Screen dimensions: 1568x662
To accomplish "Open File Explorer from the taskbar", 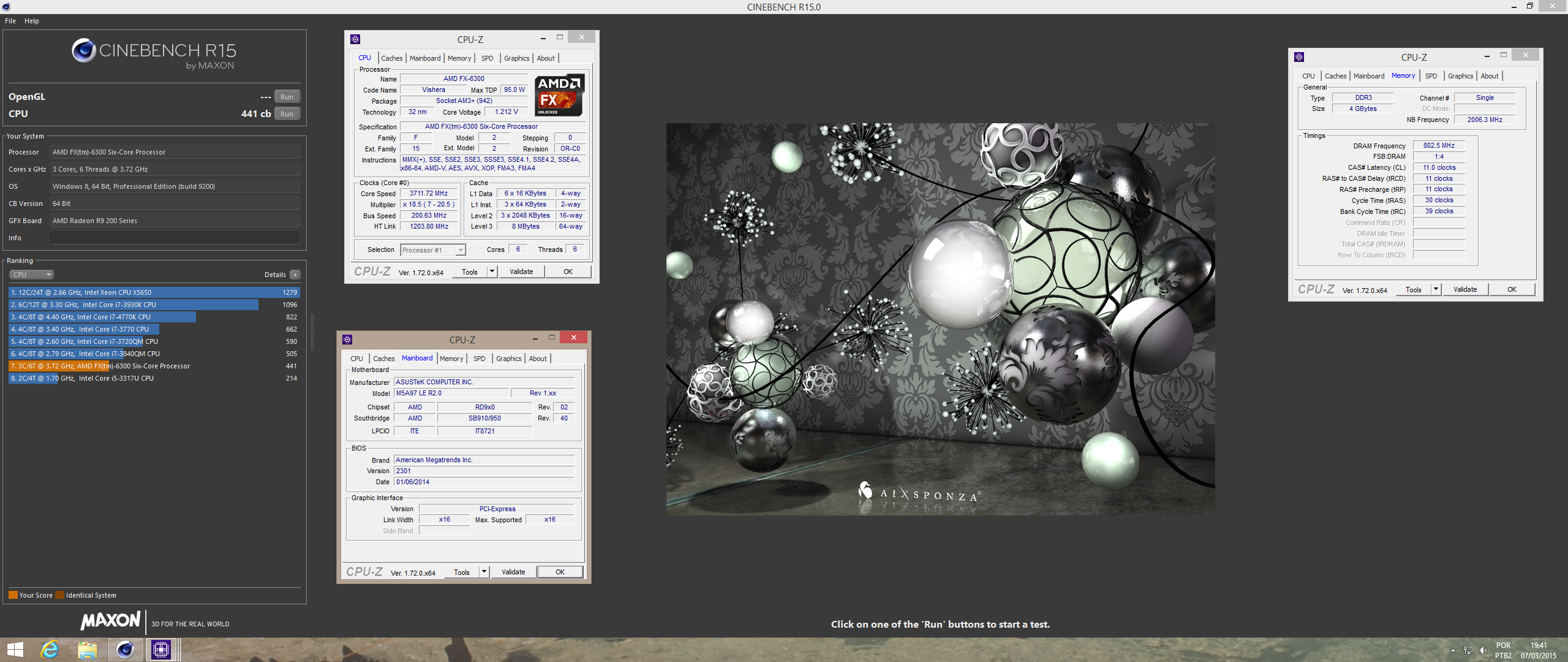I will (x=87, y=649).
